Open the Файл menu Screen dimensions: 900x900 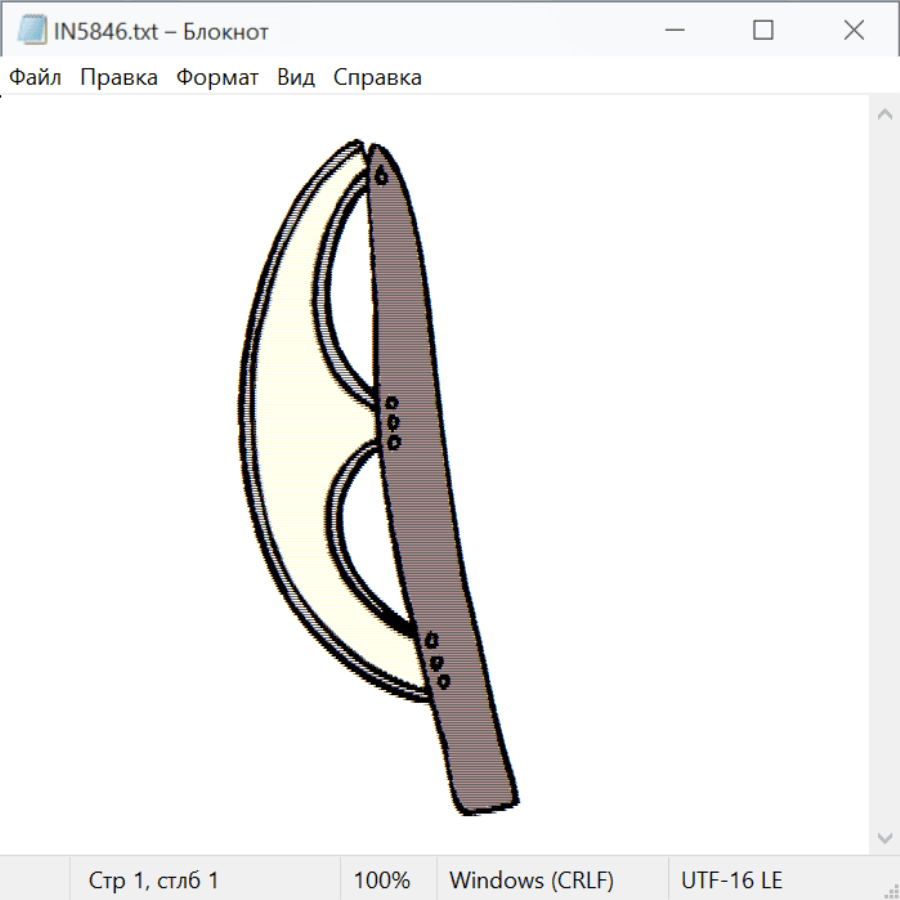point(35,77)
